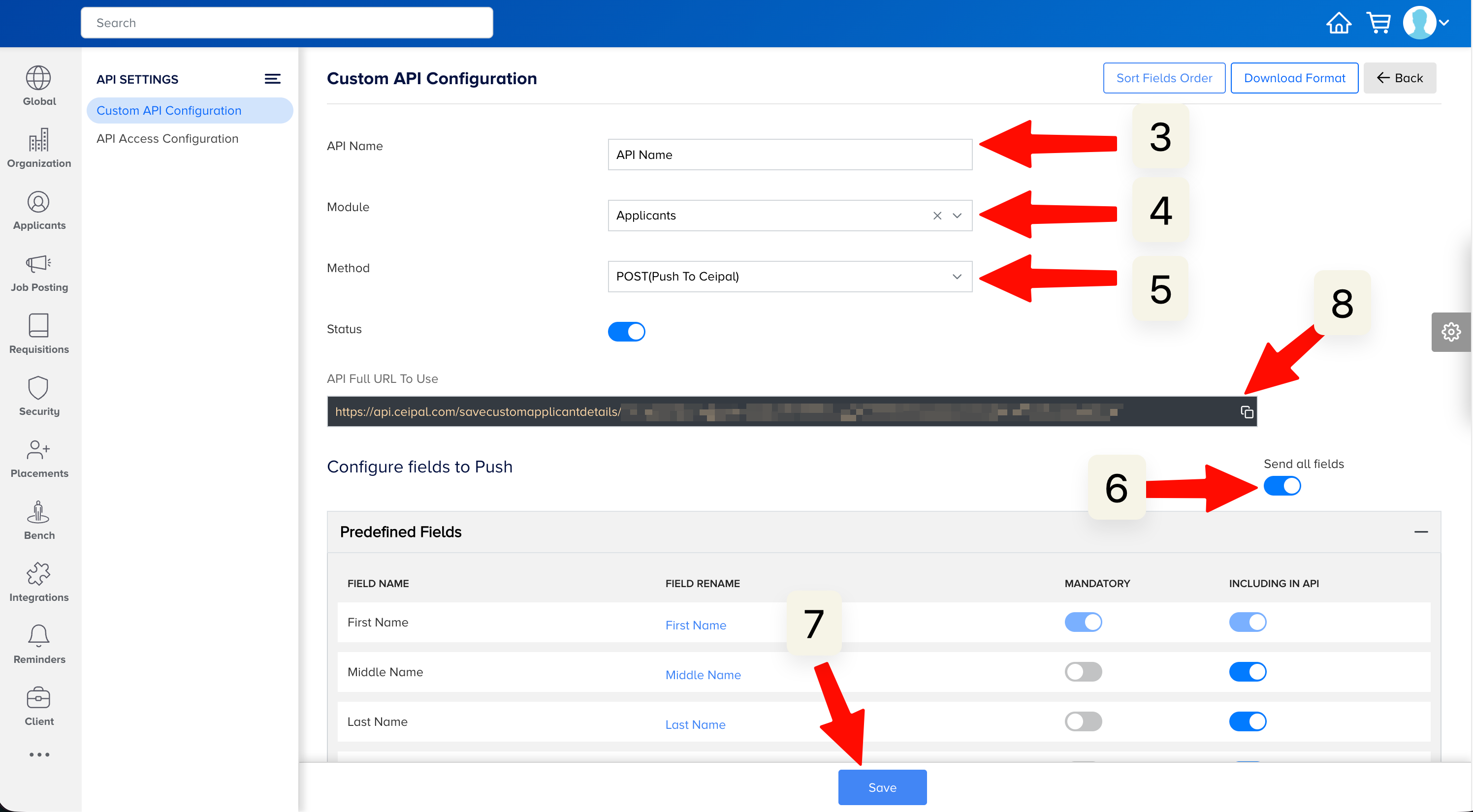Toggle the Status switch off
This screenshot has width=1473, height=812.
[x=626, y=331]
